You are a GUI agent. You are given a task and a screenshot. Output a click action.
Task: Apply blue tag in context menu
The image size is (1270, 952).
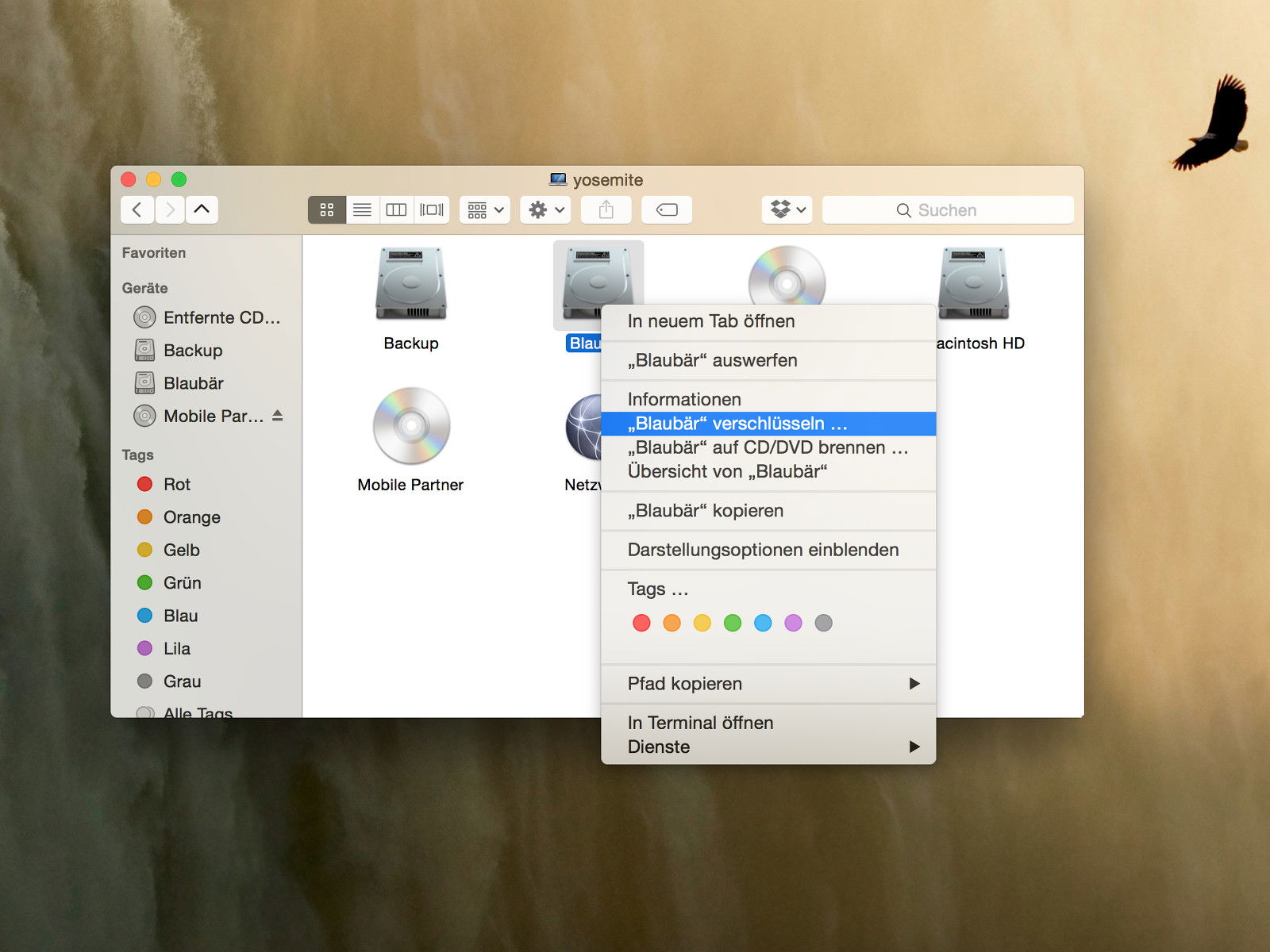(763, 623)
